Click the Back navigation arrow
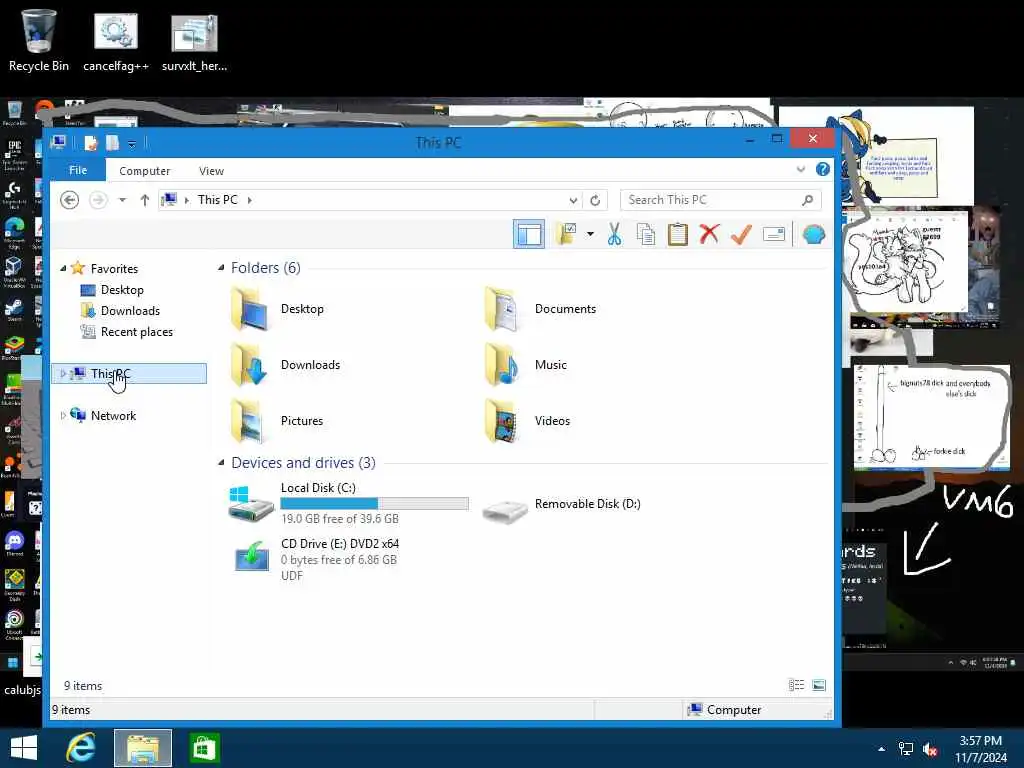Screen dimensions: 1024x768 click(69, 200)
